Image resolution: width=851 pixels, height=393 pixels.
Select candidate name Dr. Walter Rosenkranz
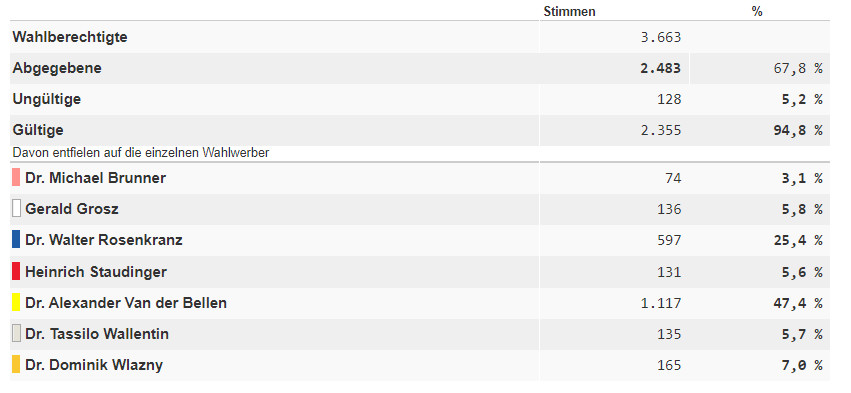click(104, 240)
